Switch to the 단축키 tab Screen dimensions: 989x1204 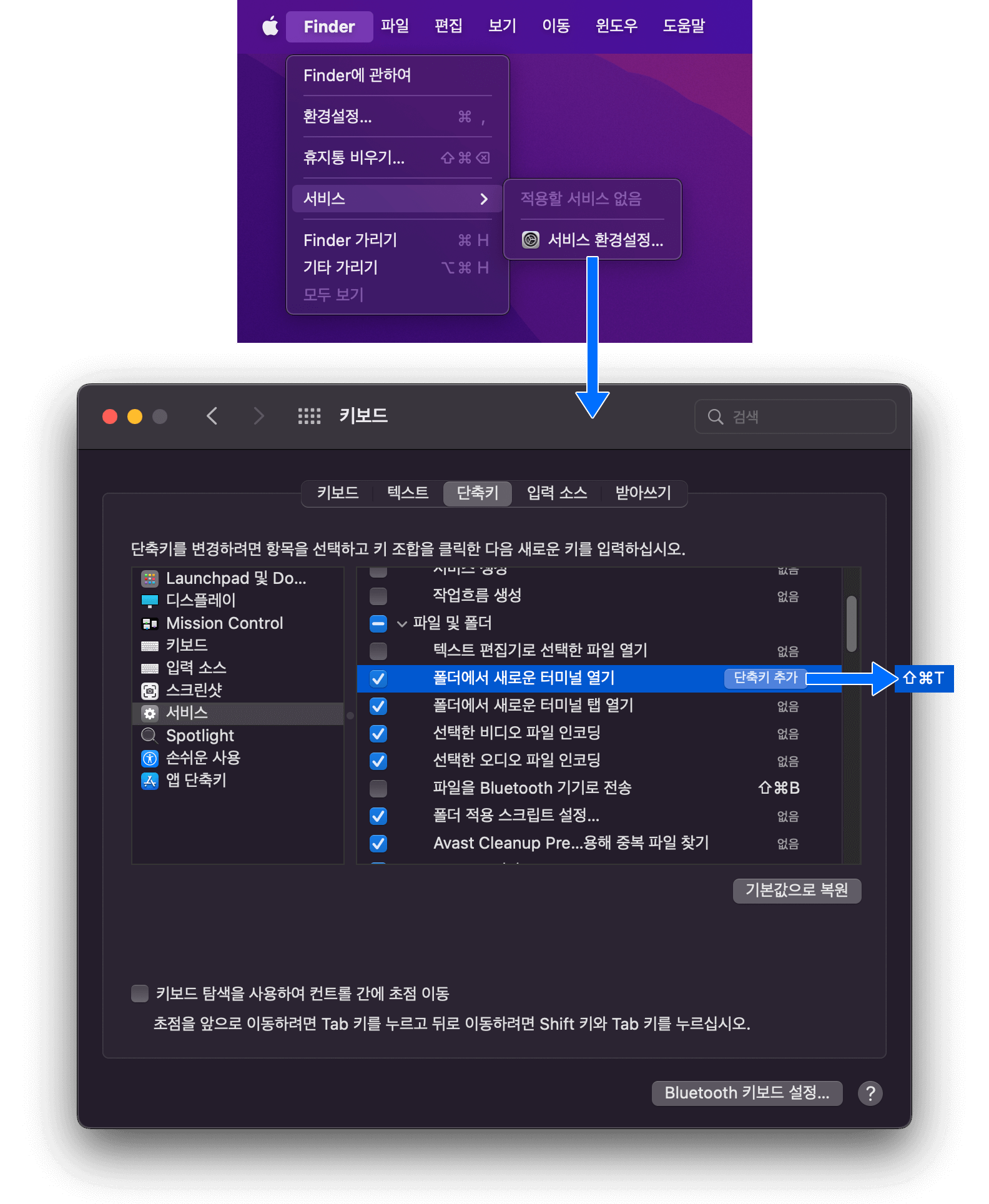pos(478,493)
